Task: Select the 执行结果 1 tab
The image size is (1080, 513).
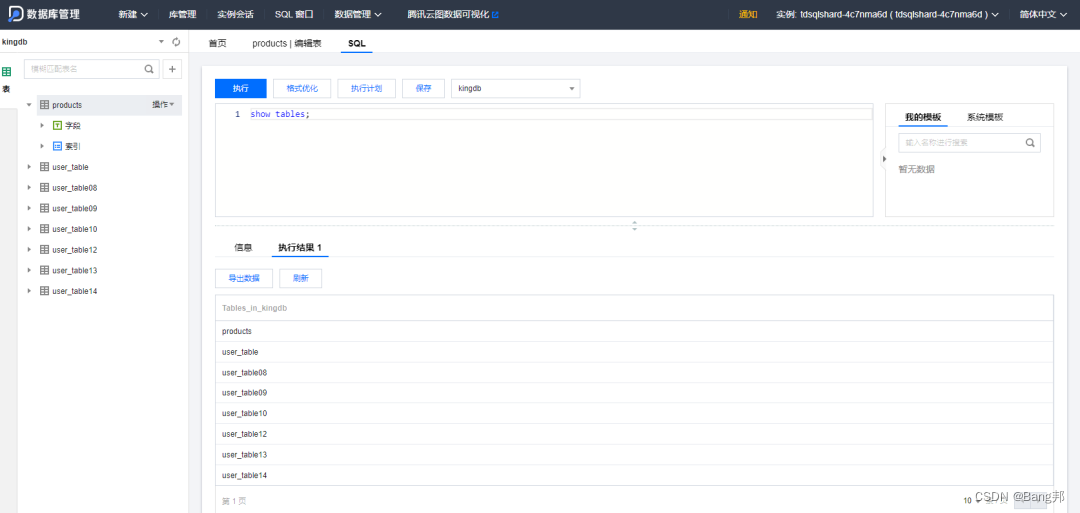Action: coord(300,247)
